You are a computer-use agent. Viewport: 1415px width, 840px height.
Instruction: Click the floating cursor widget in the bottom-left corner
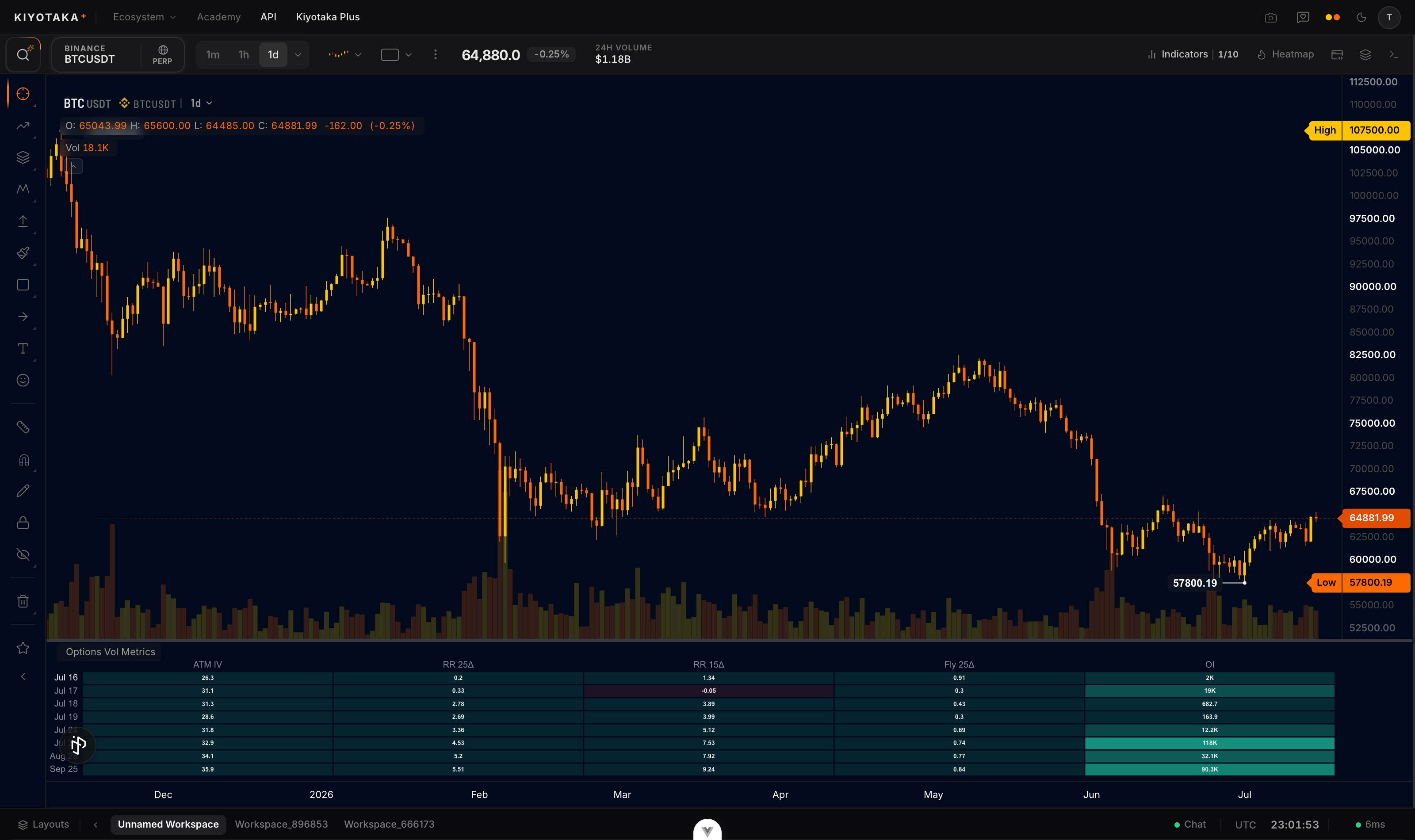pyautogui.click(x=78, y=745)
